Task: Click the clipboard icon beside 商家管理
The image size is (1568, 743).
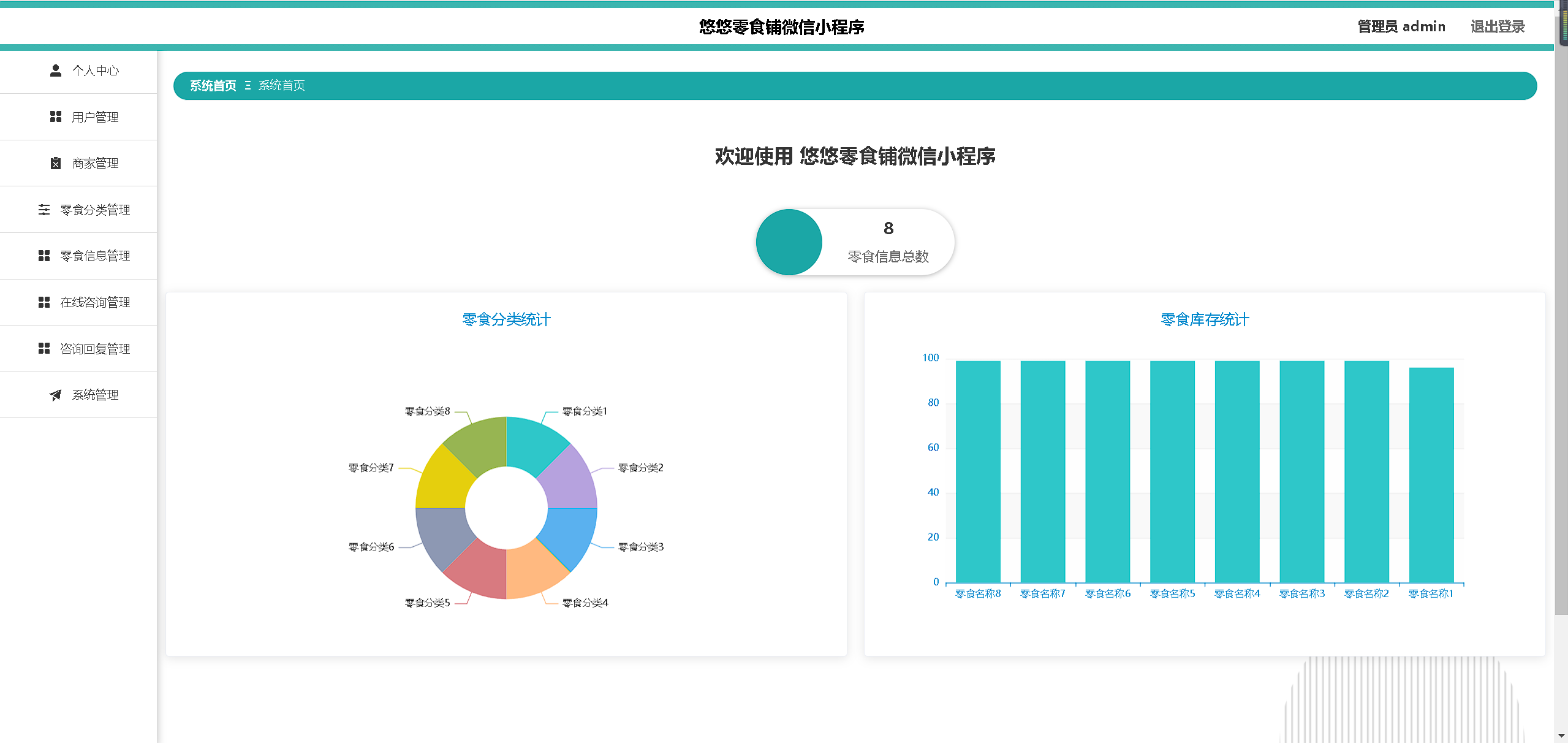Action: click(x=56, y=163)
